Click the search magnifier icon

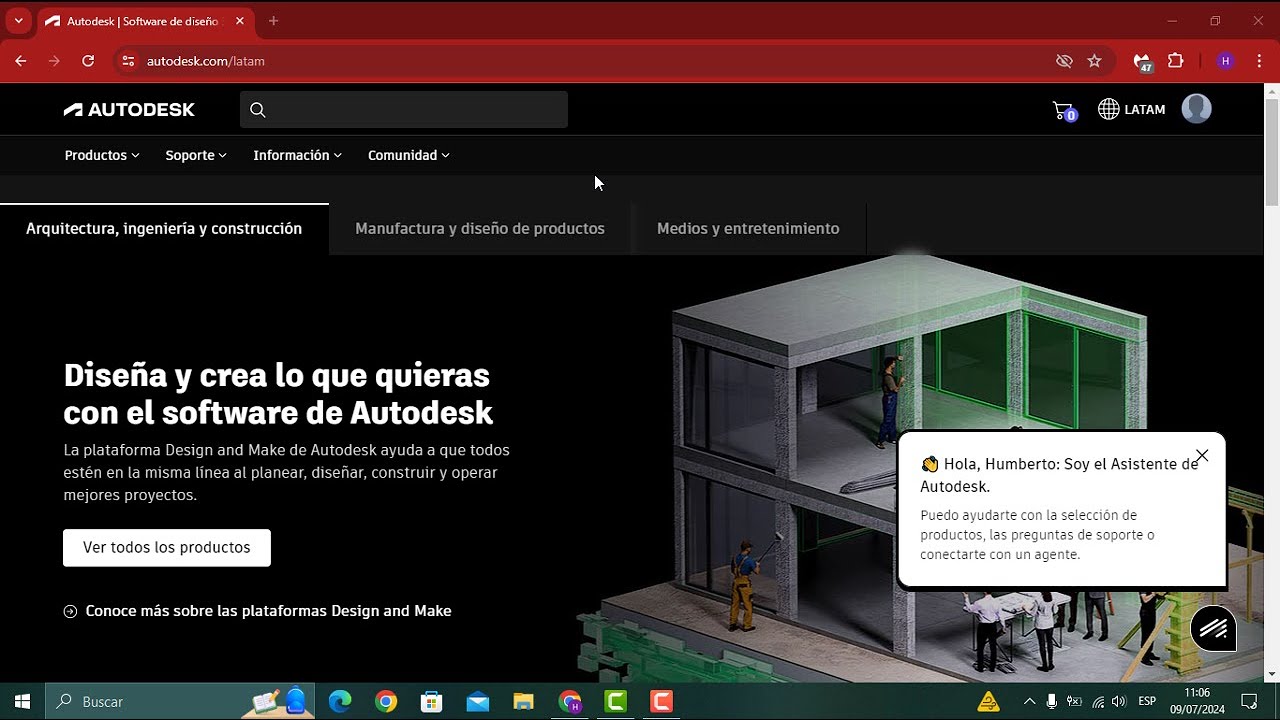[x=258, y=110]
